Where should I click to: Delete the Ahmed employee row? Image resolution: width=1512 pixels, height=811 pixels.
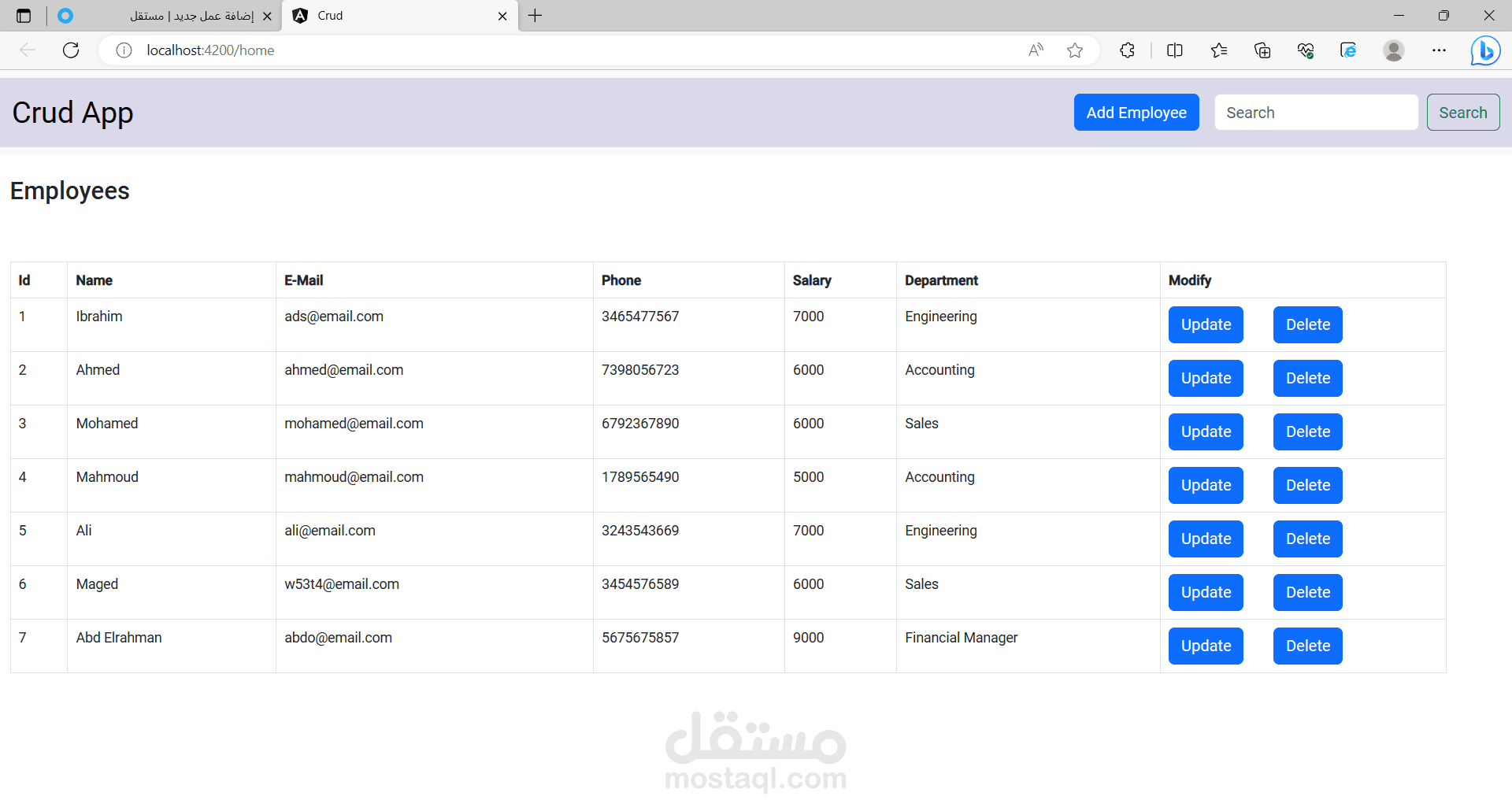(1308, 378)
